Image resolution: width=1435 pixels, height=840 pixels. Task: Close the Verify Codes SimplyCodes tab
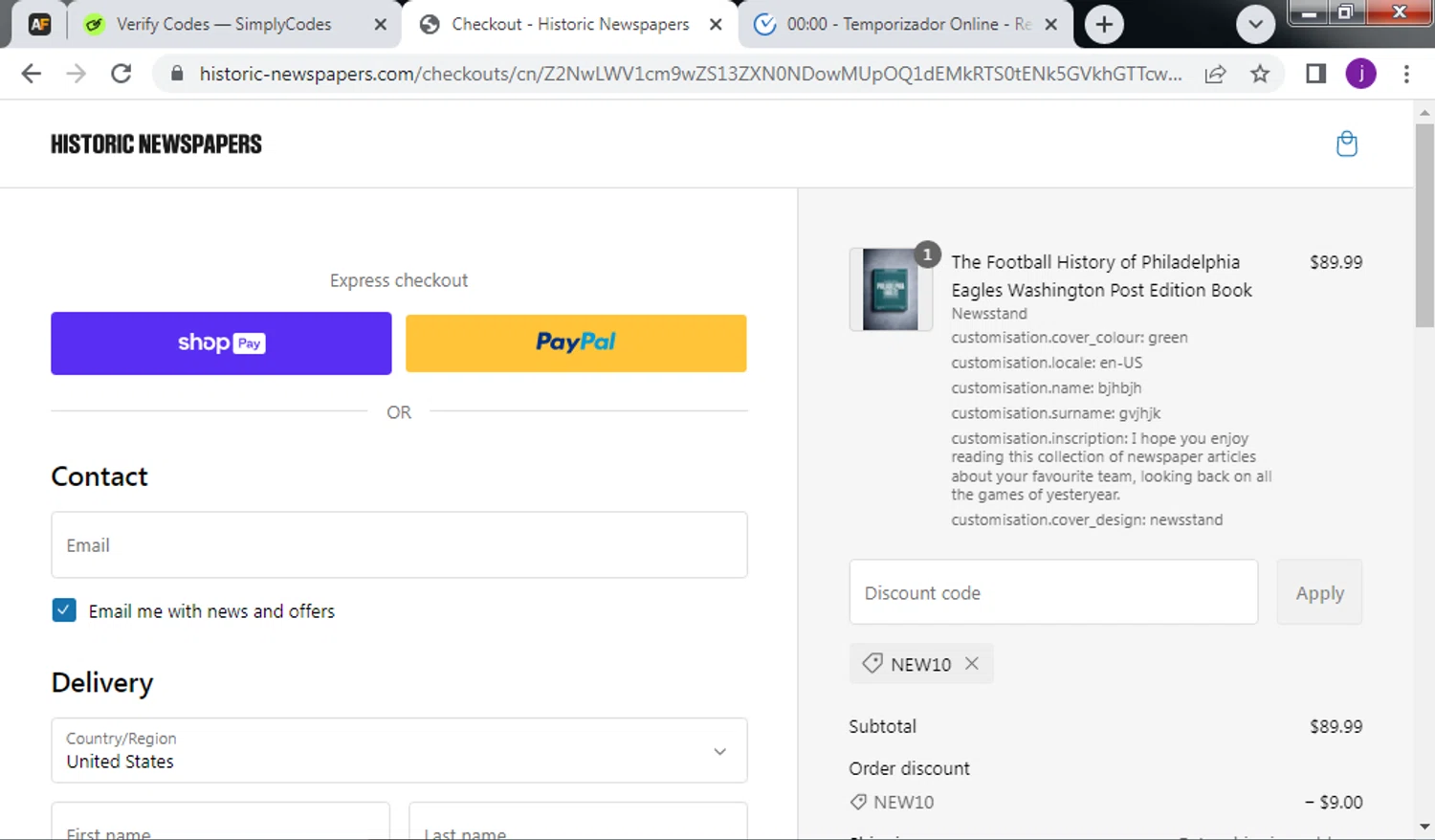(x=380, y=25)
